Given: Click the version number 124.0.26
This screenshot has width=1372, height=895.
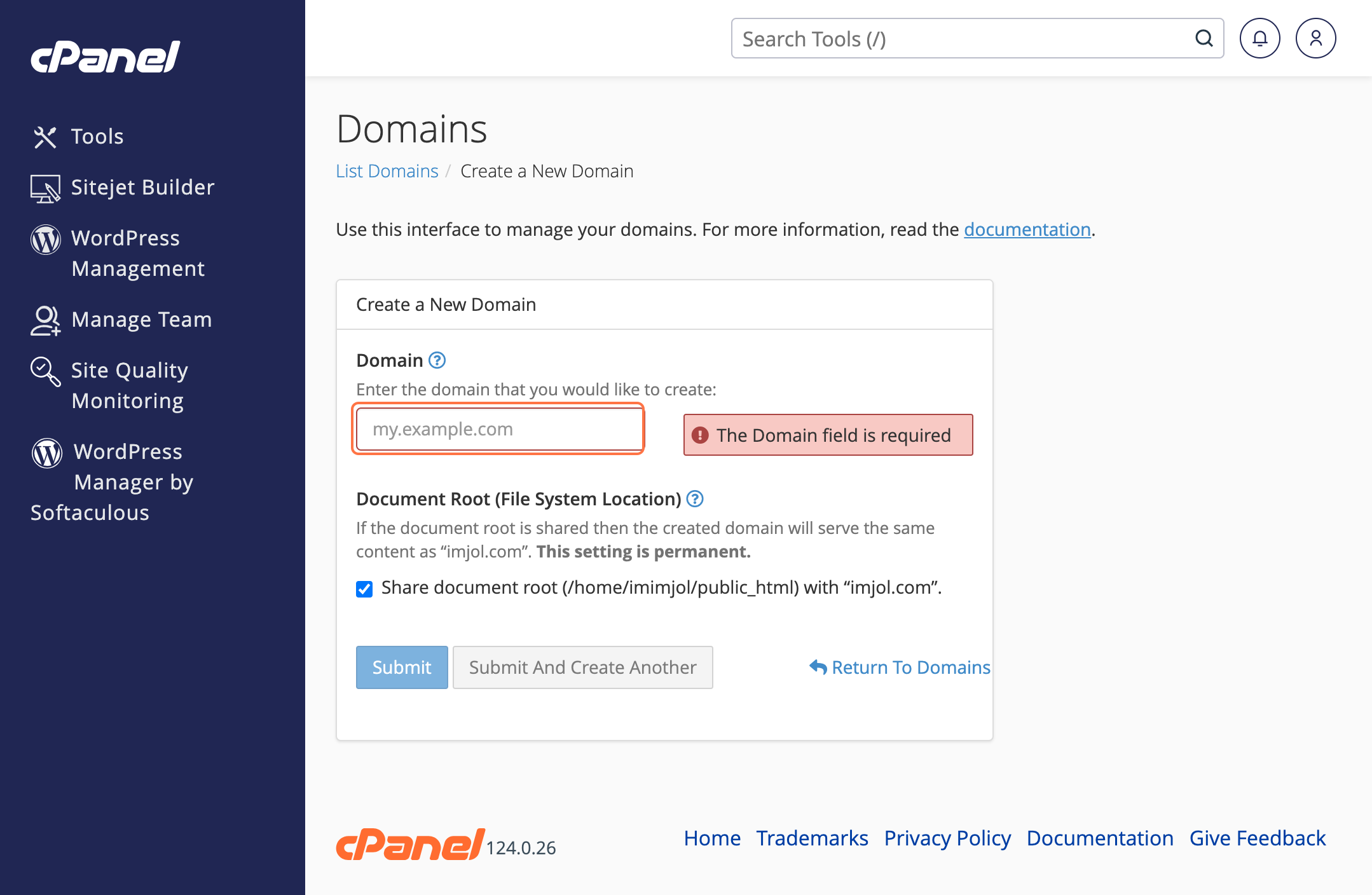Looking at the screenshot, I should tap(521, 848).
